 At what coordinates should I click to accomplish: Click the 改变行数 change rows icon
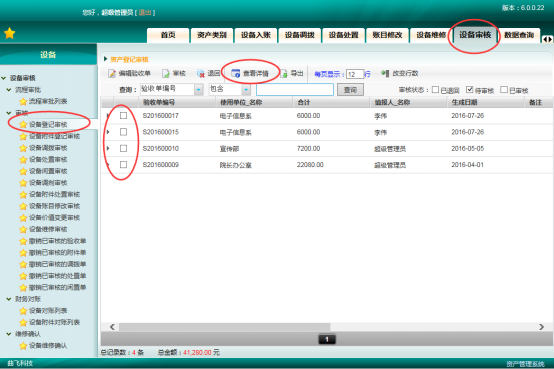pos(385,73)
